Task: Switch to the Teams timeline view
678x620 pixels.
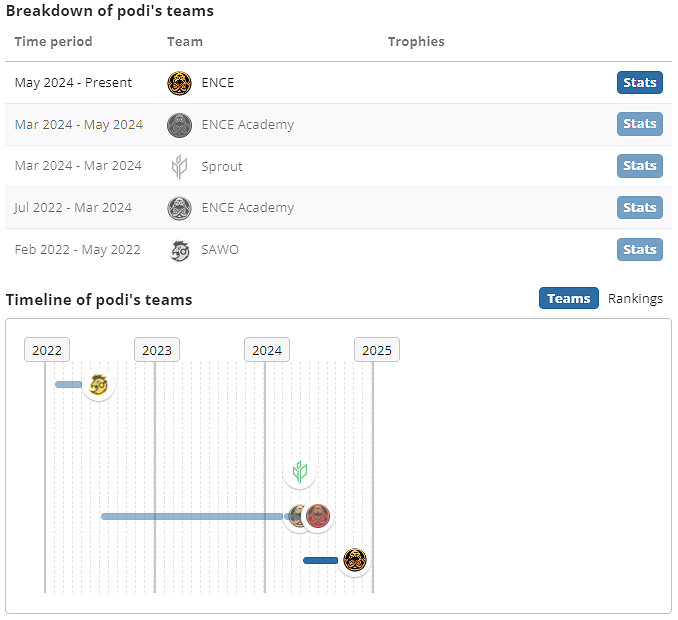Action: [x=568, y=298]
